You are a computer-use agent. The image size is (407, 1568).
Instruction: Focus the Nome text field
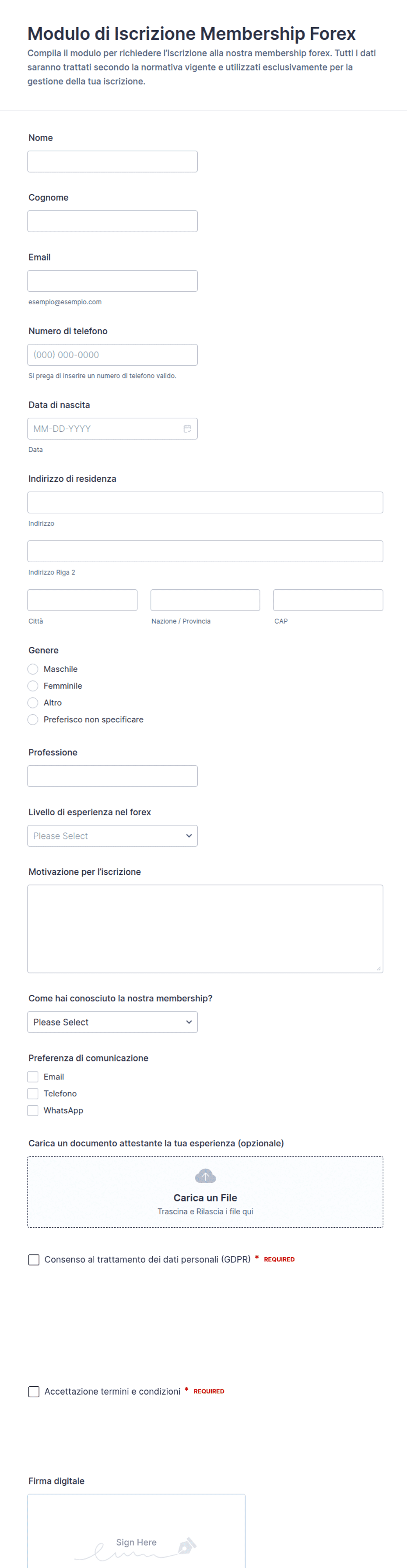[112, 161]
